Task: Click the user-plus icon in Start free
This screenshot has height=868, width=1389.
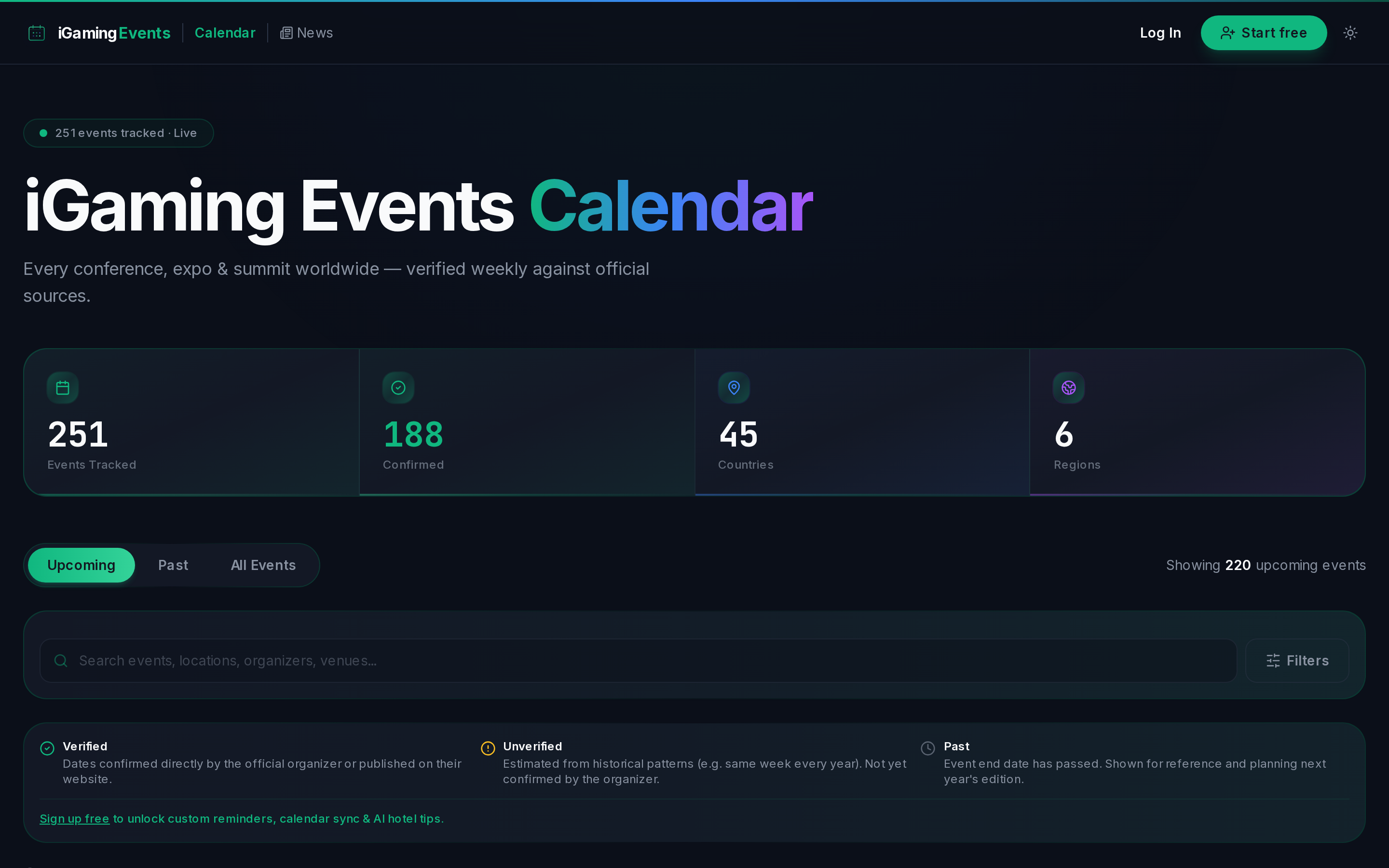Action: coord(1227,33)
